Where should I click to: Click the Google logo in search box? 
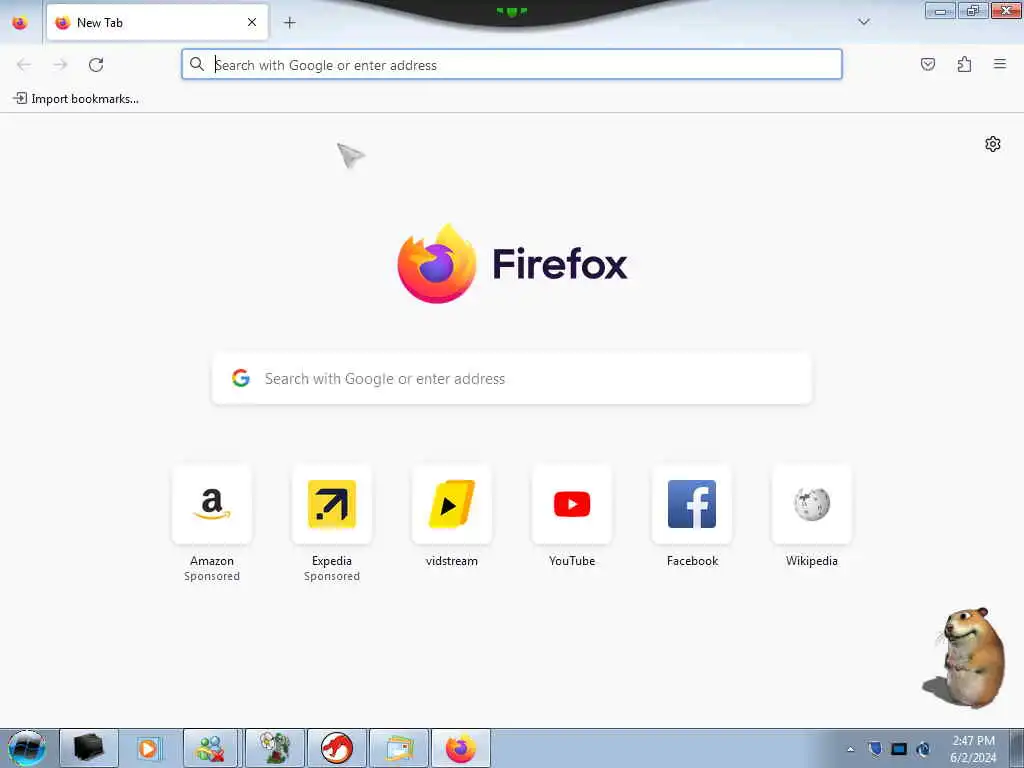[241, 378]
